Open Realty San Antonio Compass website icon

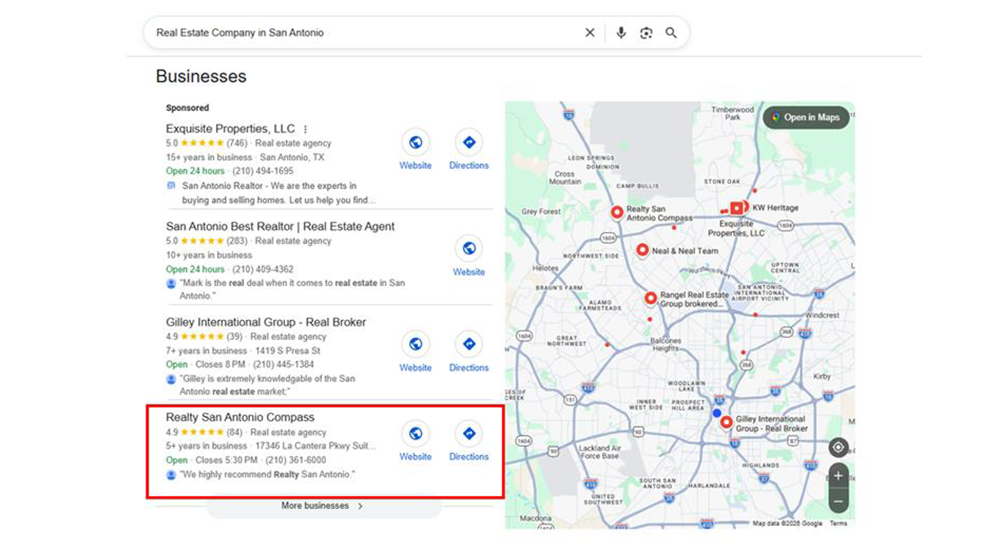click(x=415, y=433)
